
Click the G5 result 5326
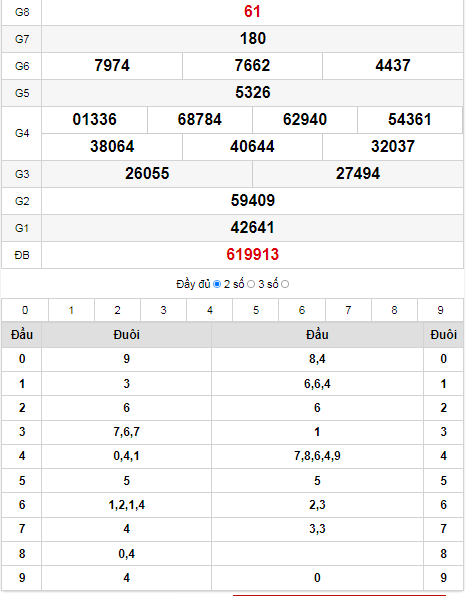coord(253,93)
